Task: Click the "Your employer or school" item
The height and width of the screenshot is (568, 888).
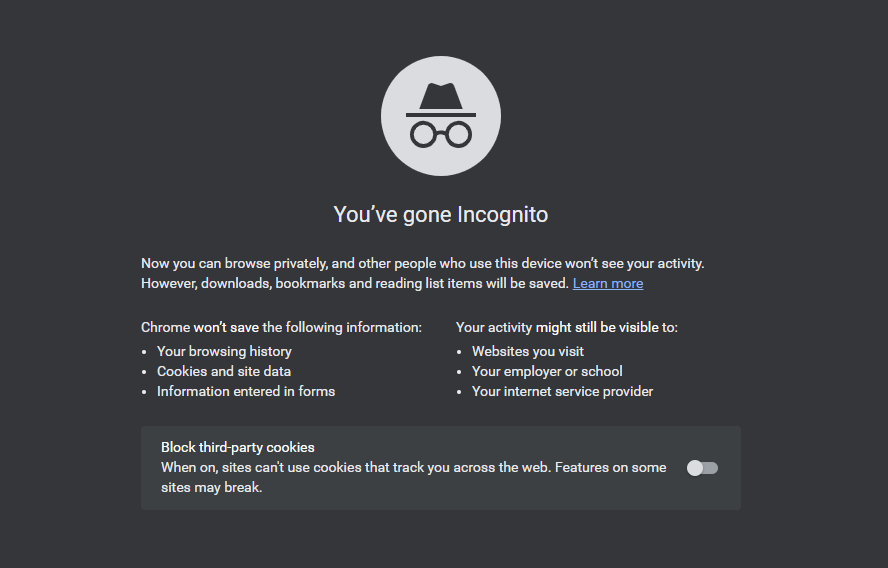Action: click(547, 372)
